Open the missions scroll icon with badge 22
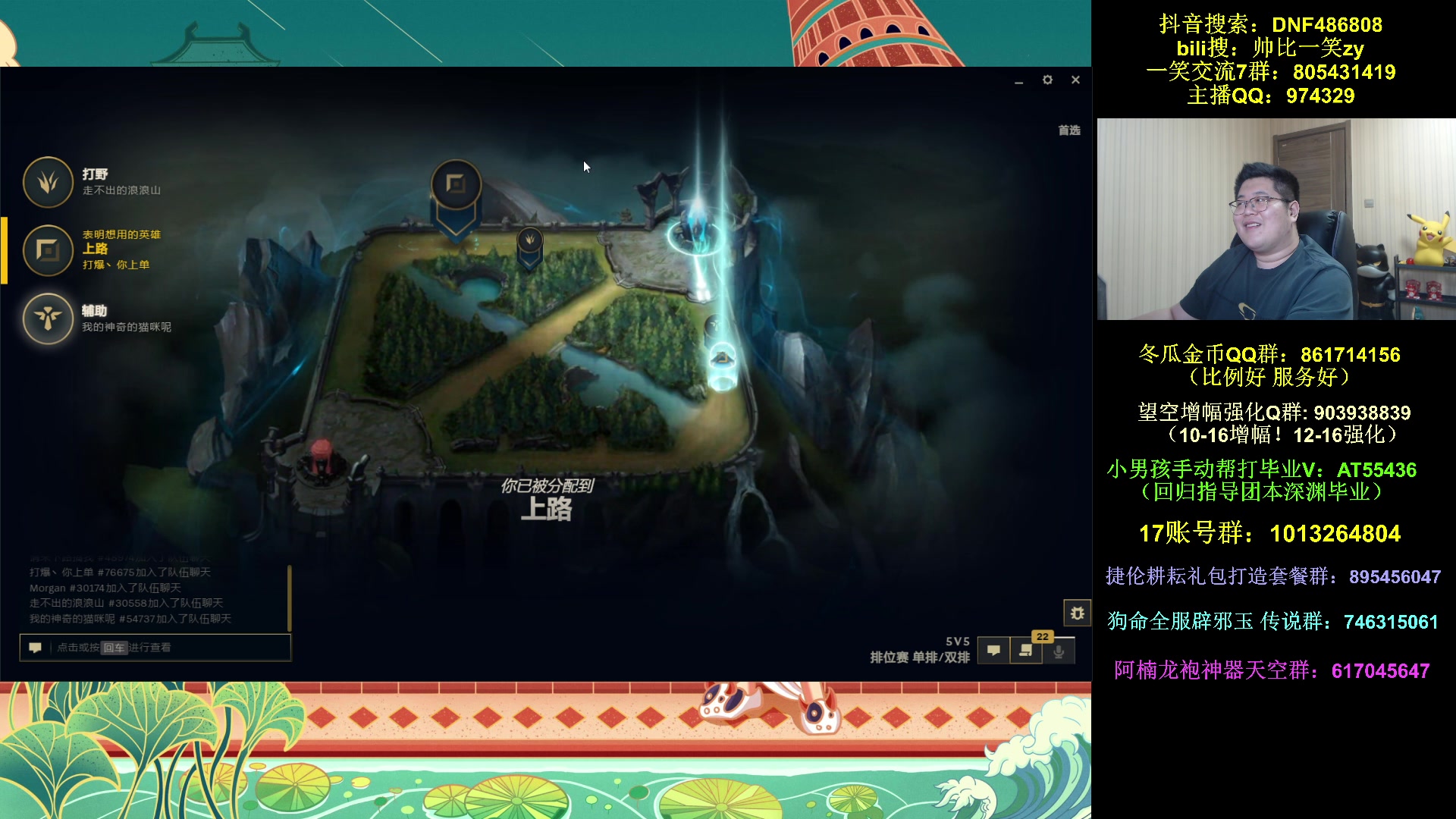The height and width of the screenshot is (819, 1456). [x=1026, y=651]
